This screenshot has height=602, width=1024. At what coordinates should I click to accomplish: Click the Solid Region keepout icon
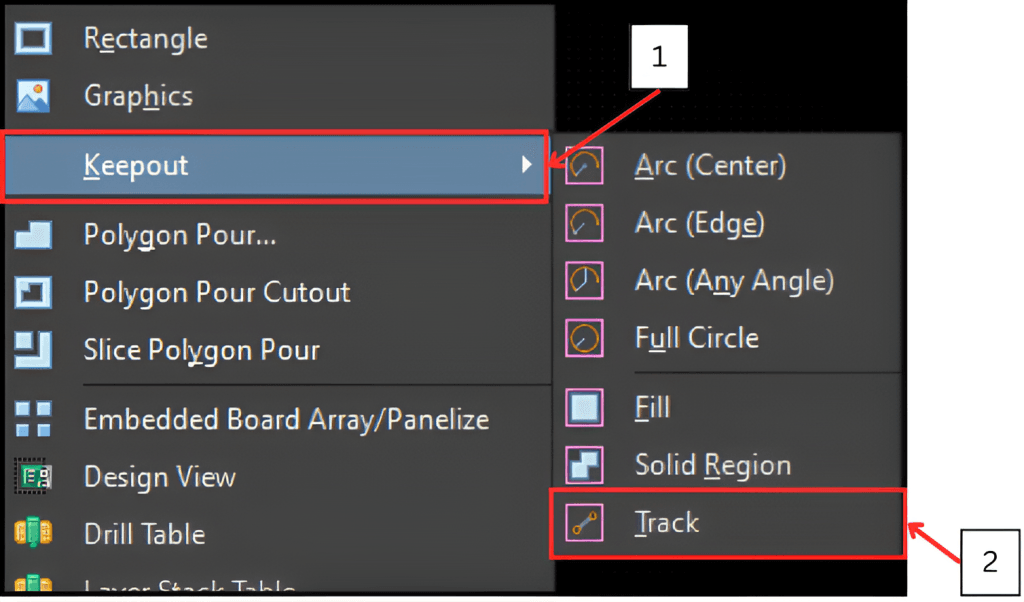585,465
